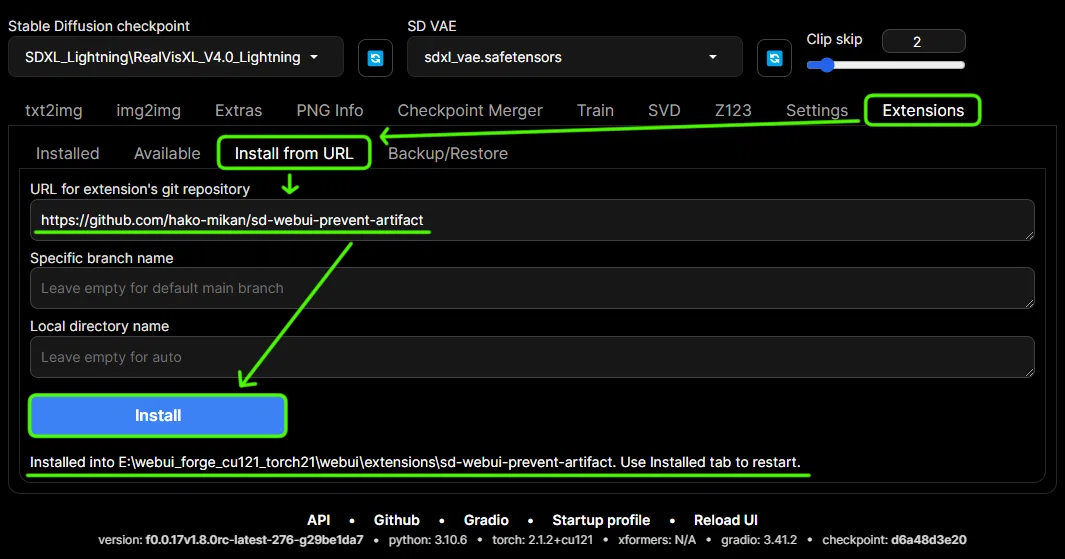Click the blue Install button
This screenshot has width=1065, height=559.
pyautogui.click(x=158, y=416)
